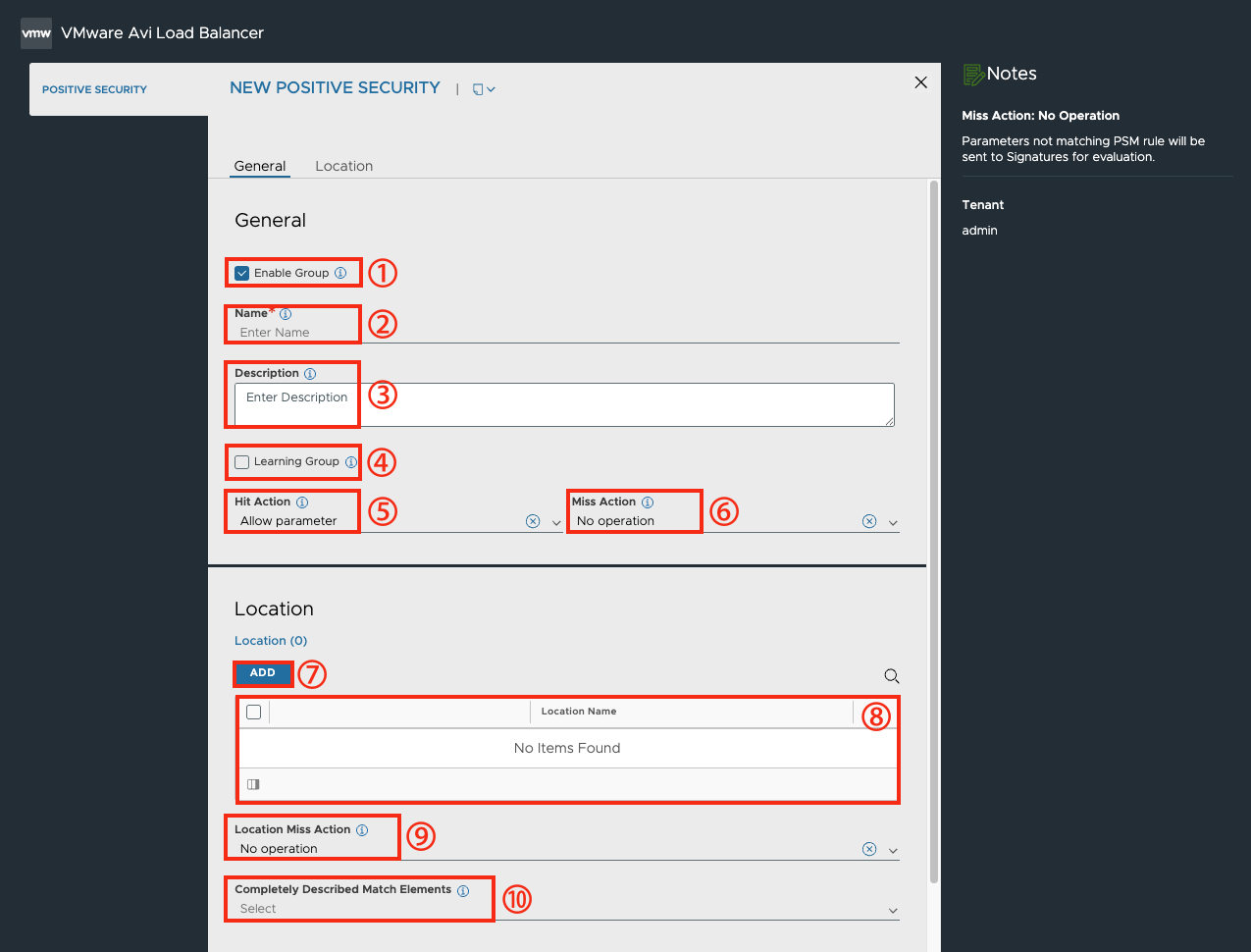Select the General tab
1251x952 pixels.
click(260, 166)
